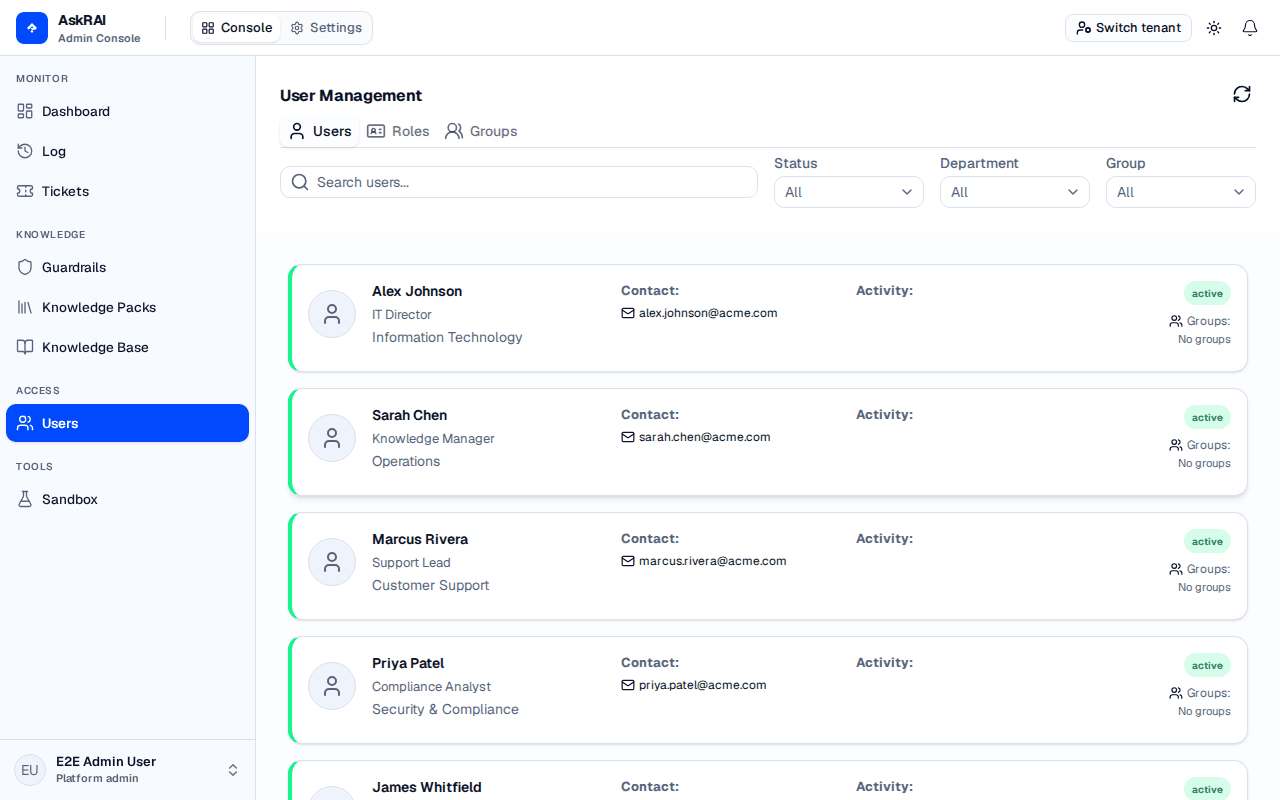Click the mail icon beside marcus.rivera@acme.com
Image resolution: width=1280 pixels, height=800 pixels.
pyautogui.click(x=628, y=561)
